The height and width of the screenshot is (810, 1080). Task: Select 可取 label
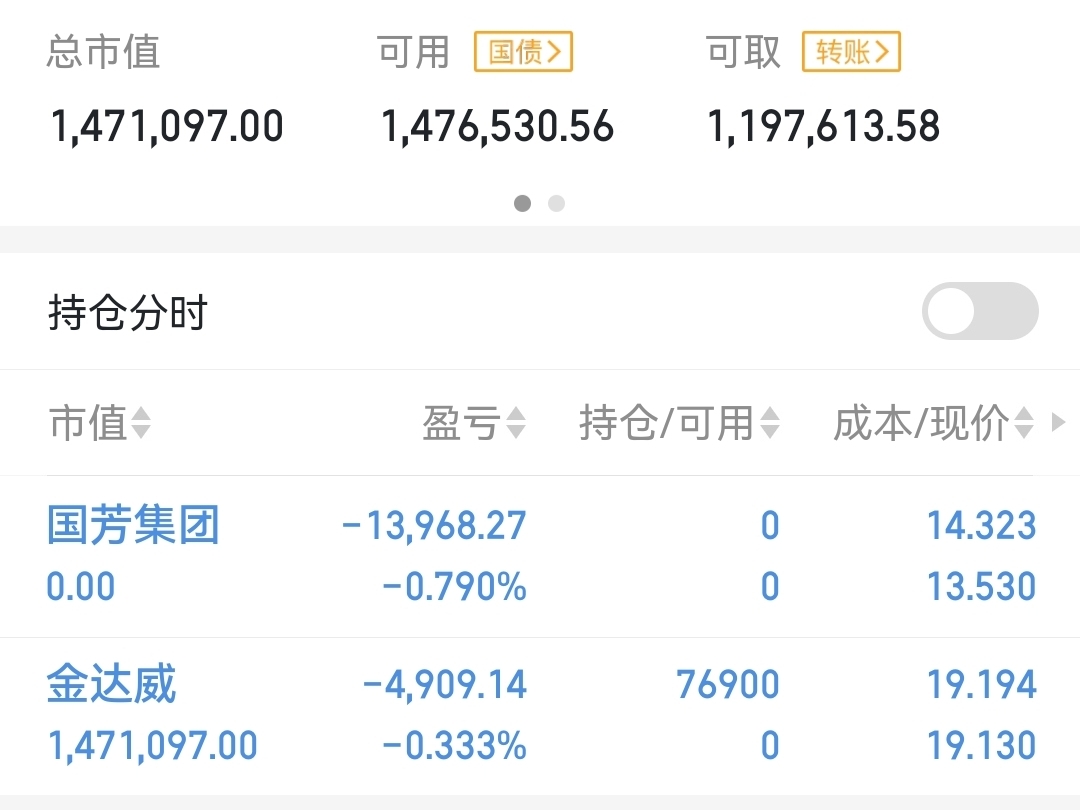click(743, 52)
